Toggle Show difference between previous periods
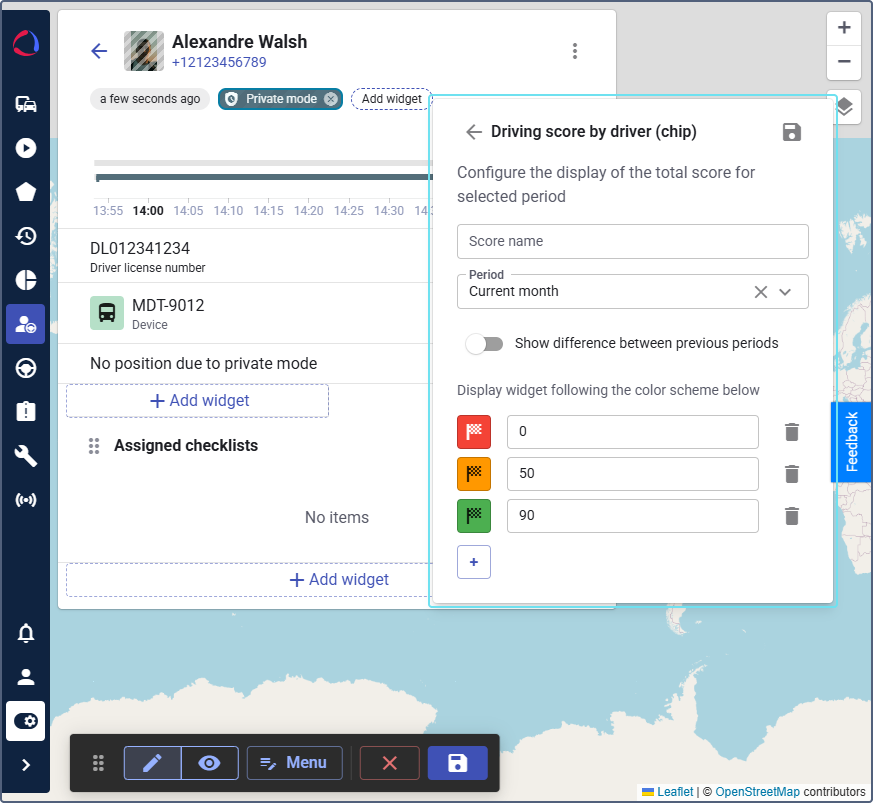The width and height of the screenshot is (873, 803). (x=484, y=344)
